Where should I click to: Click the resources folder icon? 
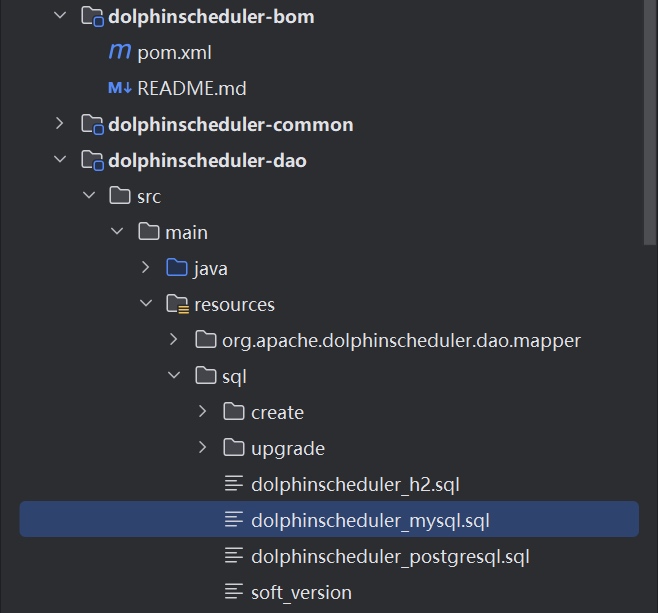pyautogui.click(x=177, y=304)
